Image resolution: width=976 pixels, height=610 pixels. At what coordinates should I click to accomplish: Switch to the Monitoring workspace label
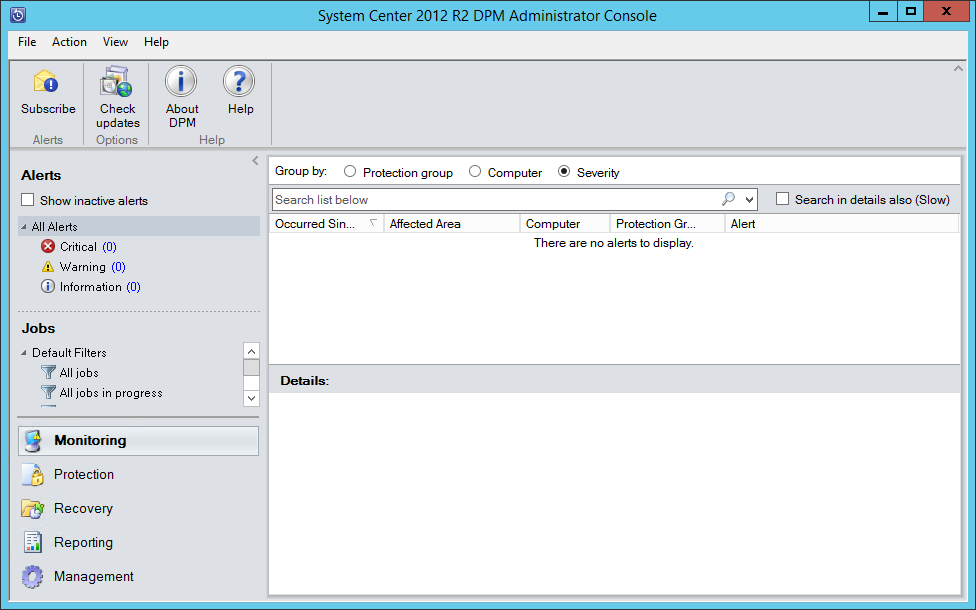pyautogui.click(x=90, y=440)
